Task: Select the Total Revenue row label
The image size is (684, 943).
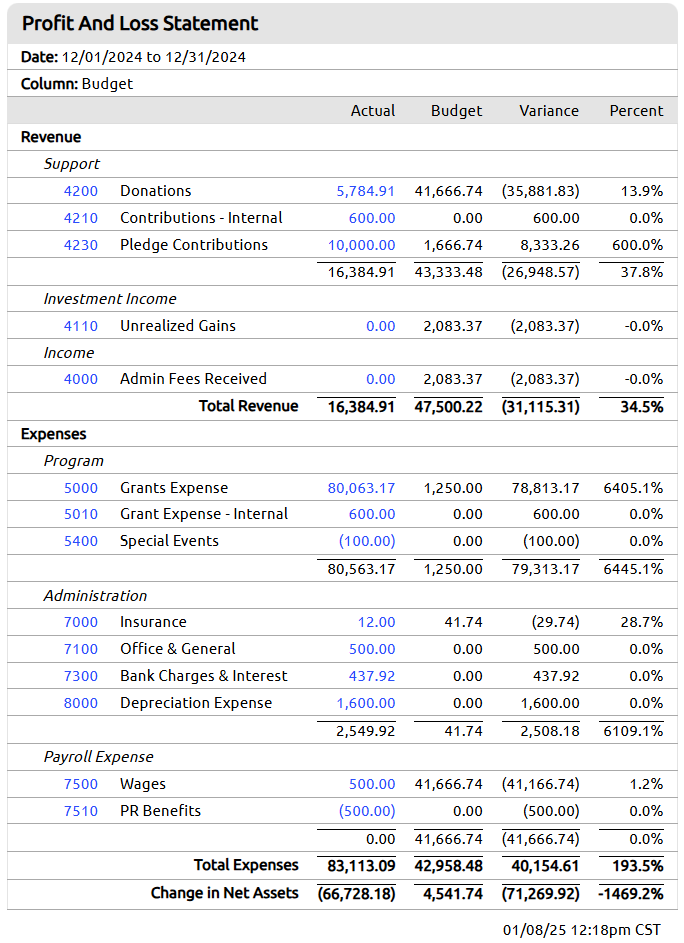Action: point(248,407)
